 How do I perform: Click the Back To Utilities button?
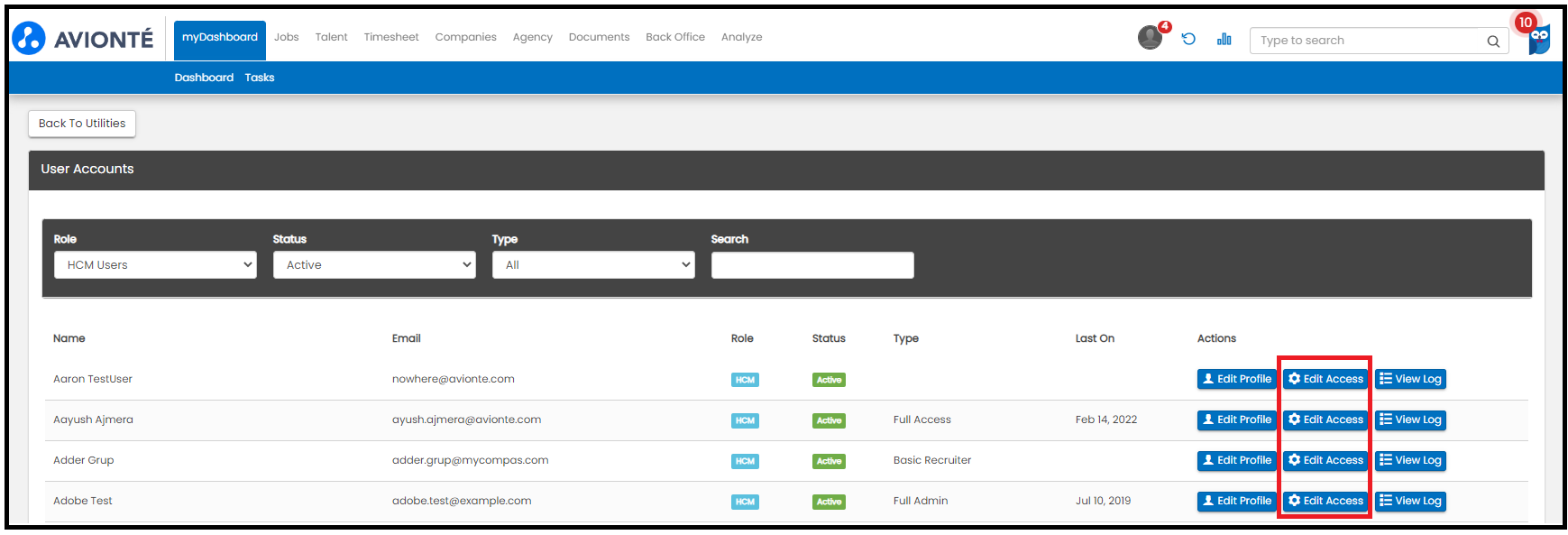pyautogui.click(x=82, y=124)
